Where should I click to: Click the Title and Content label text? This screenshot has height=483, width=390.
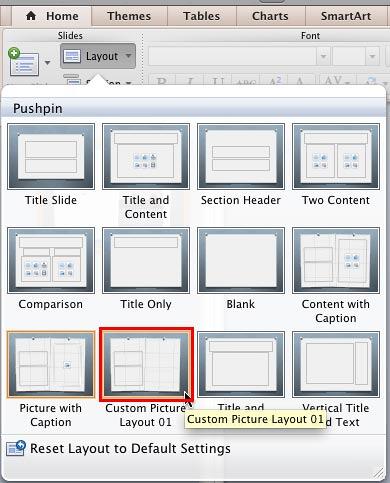click(x=146, y=207)
